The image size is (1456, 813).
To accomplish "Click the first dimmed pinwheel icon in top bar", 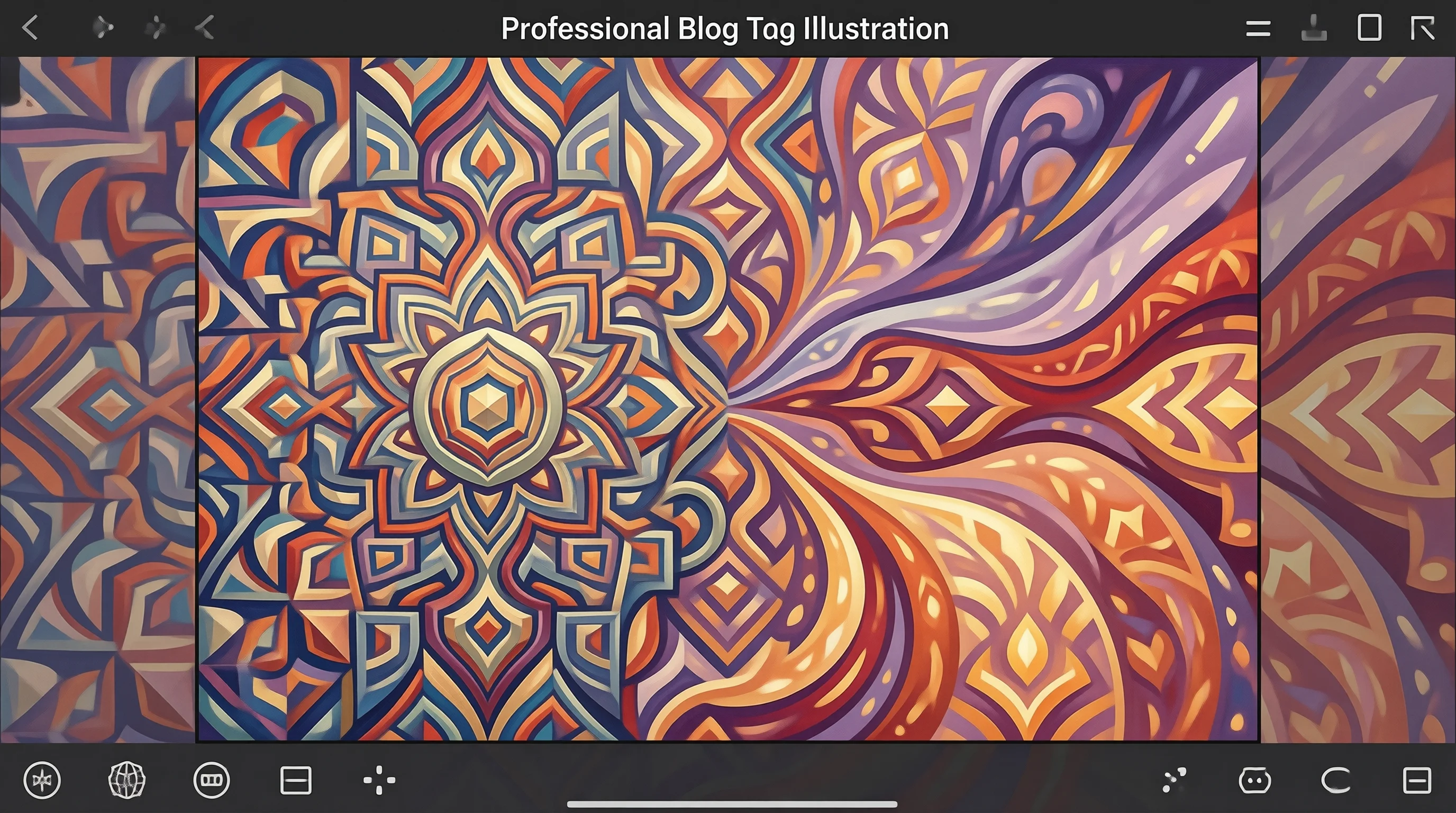I will (x=104, y=28).
